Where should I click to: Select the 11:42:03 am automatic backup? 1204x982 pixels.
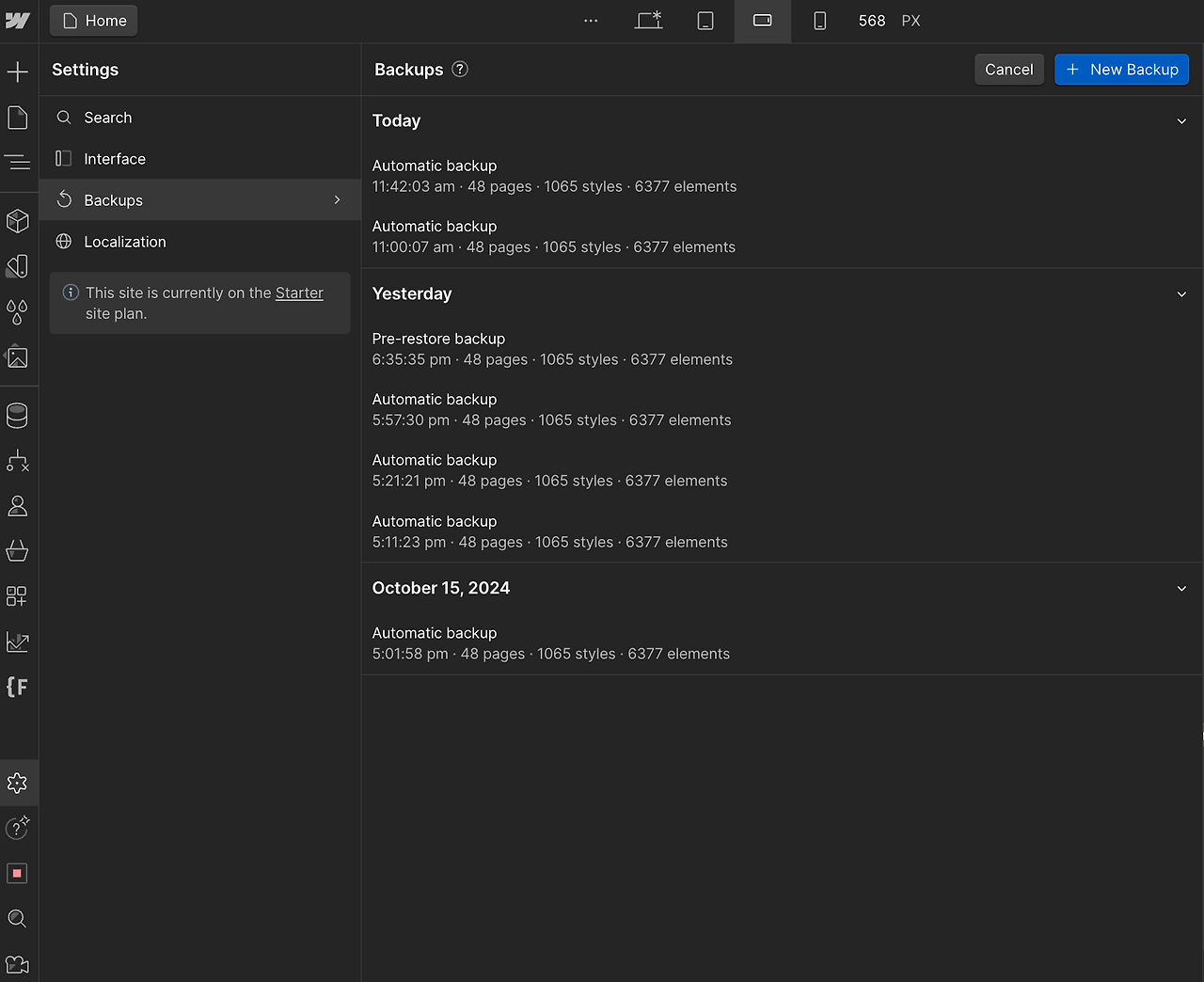783,176
